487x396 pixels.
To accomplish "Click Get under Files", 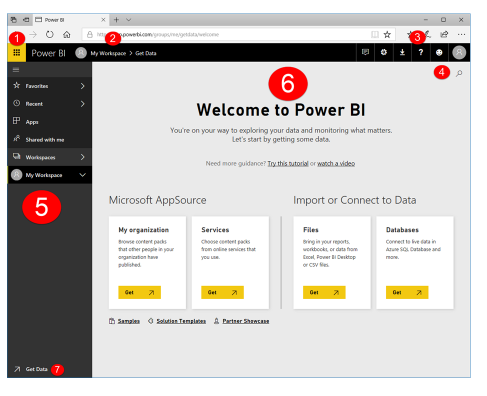I will (324, 292).
